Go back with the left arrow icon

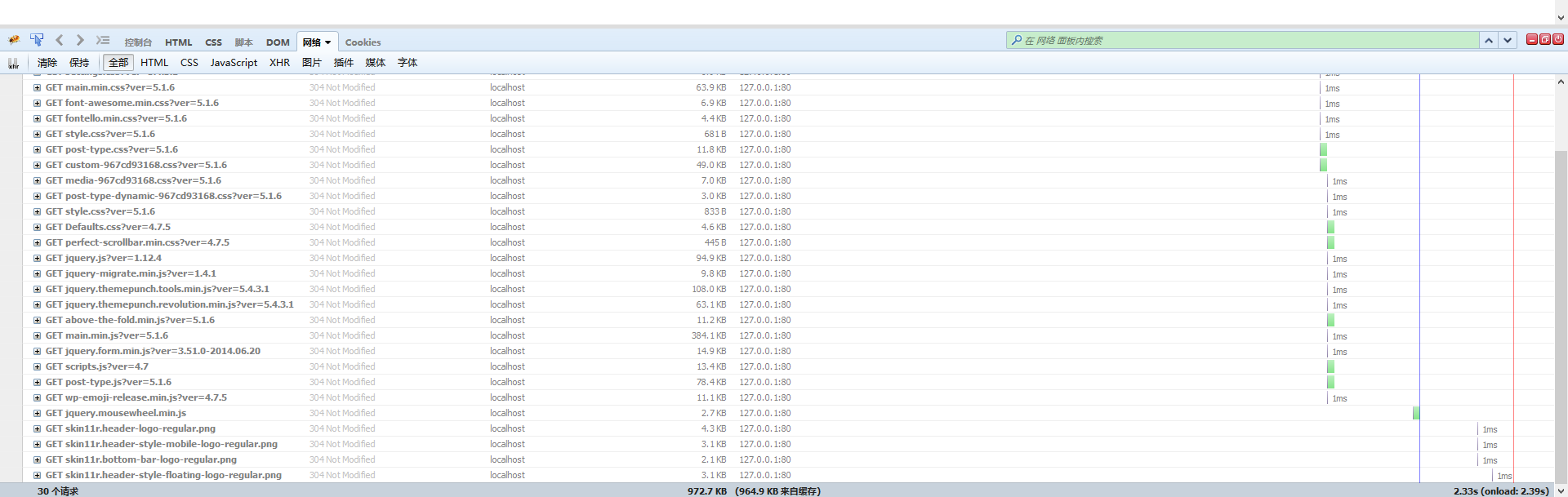60,40
